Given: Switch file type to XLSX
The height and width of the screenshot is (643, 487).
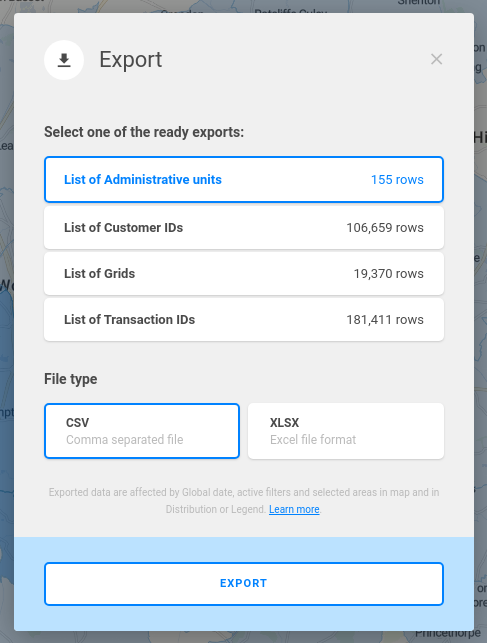Looking at the screenshot, I should click(346, 431).
